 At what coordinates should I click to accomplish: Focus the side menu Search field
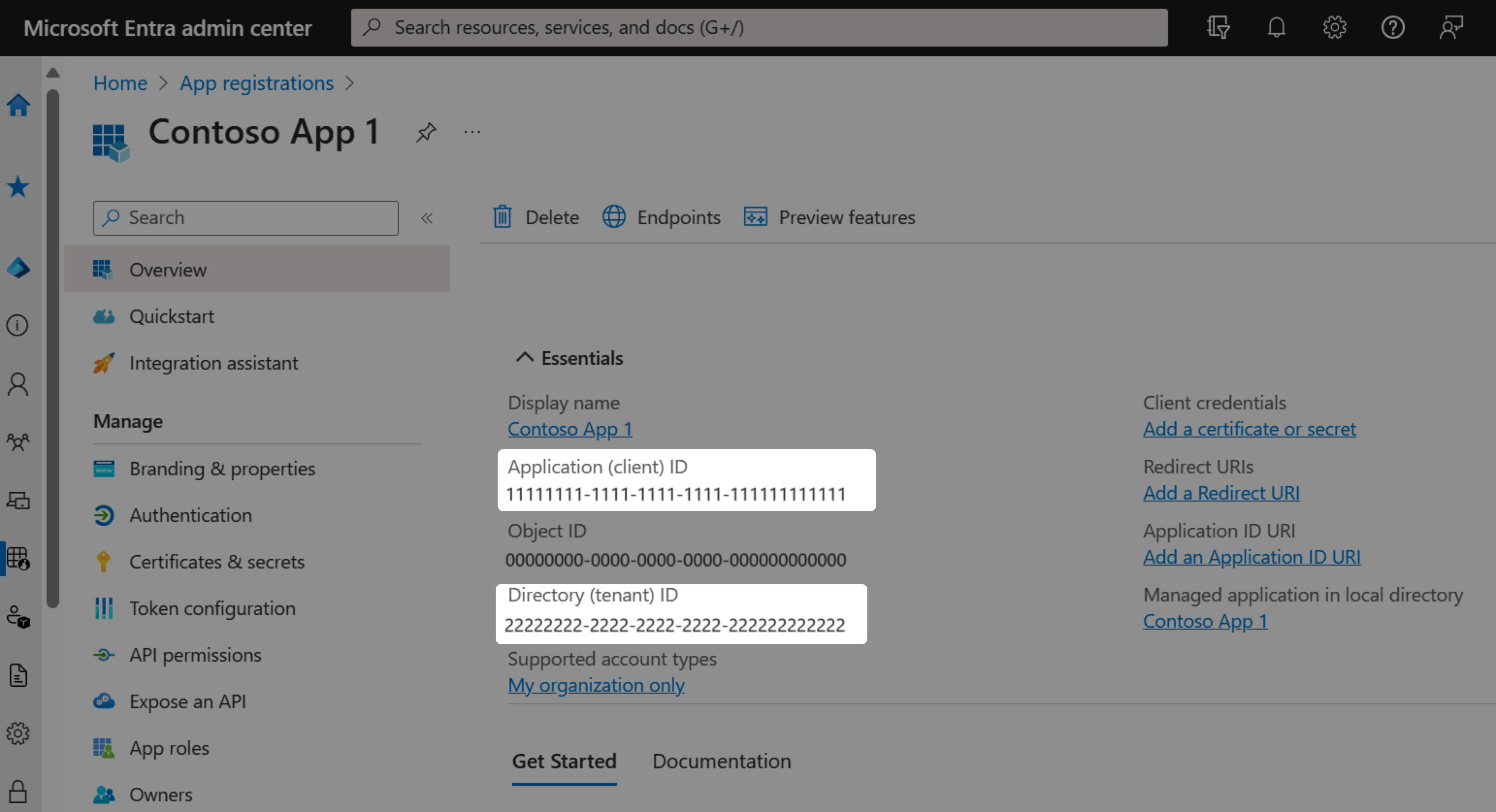click(245, 218)
